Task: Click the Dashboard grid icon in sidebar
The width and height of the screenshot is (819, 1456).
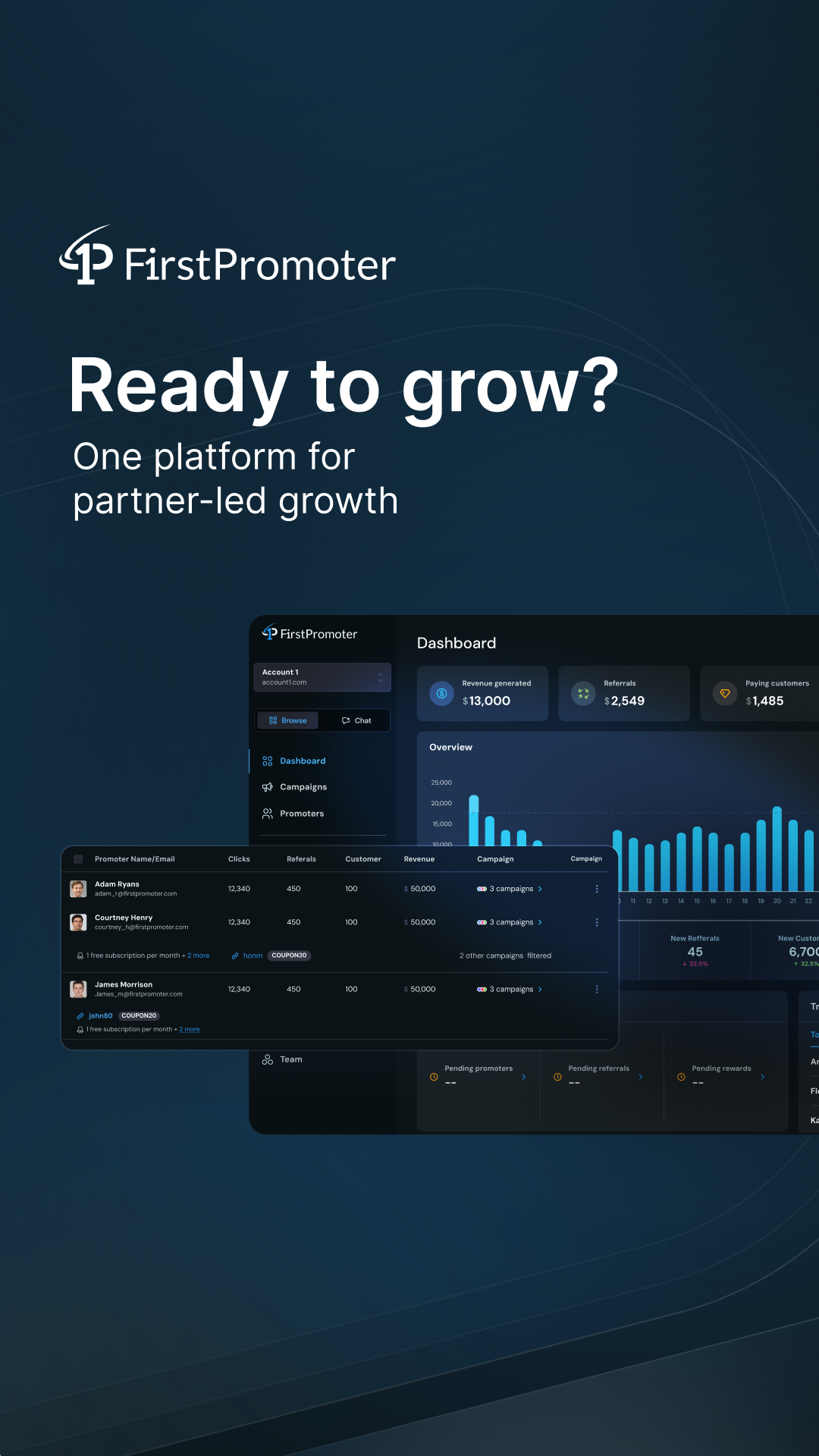Action: pos(268,761)
